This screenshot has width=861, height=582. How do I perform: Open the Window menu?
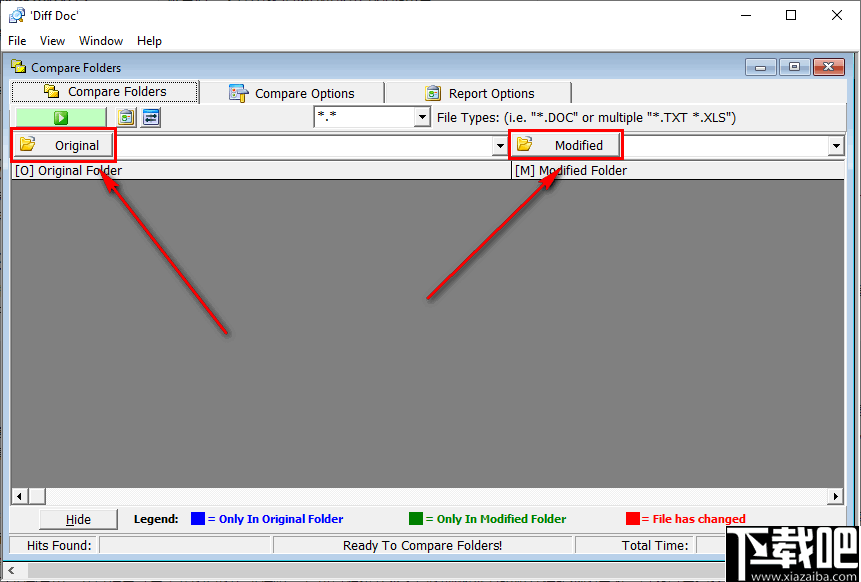click(101, 41)
